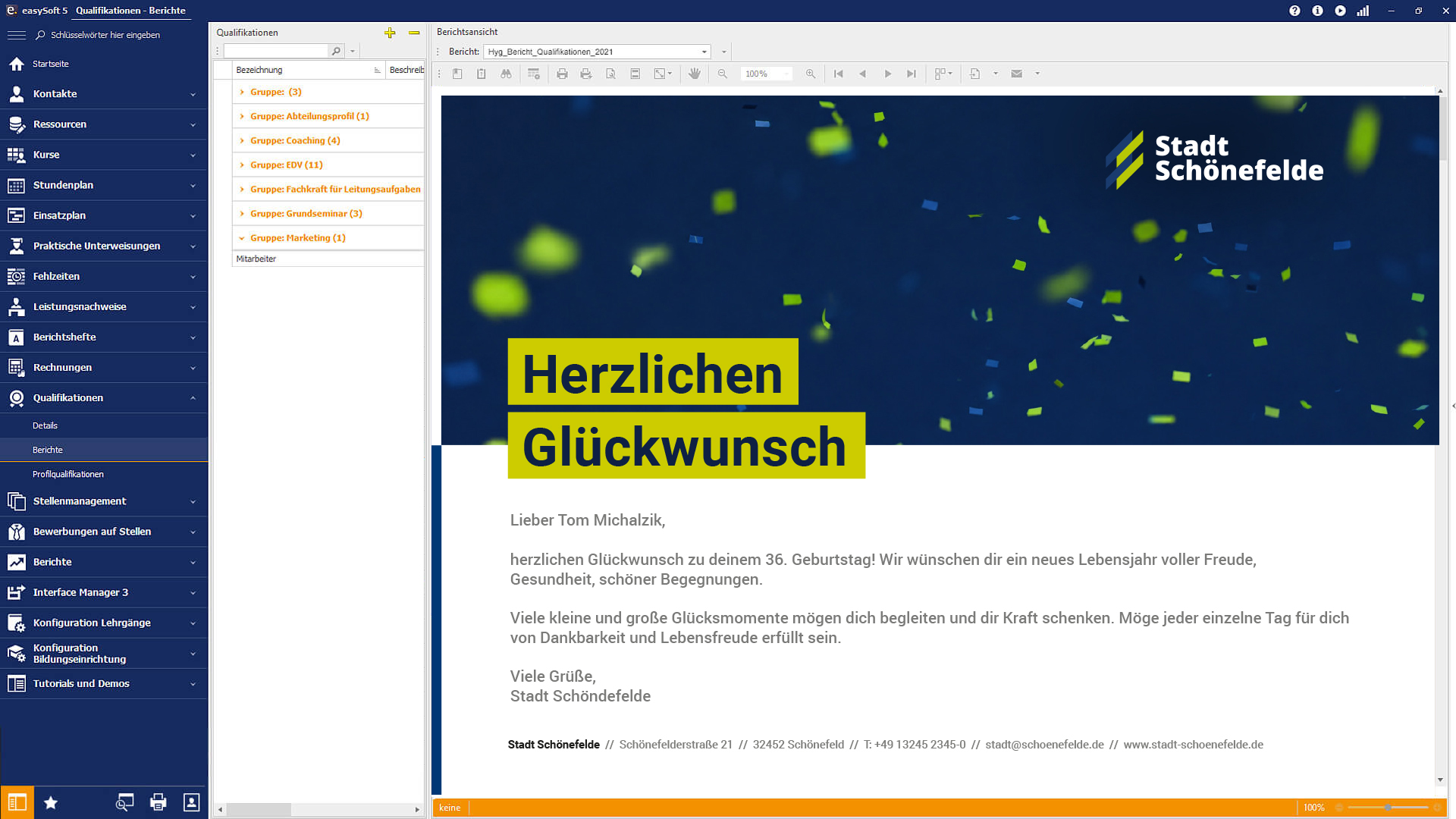
Task: Click the info icon in title bar
Action: pyautogui.click(x=1317, y=11)
